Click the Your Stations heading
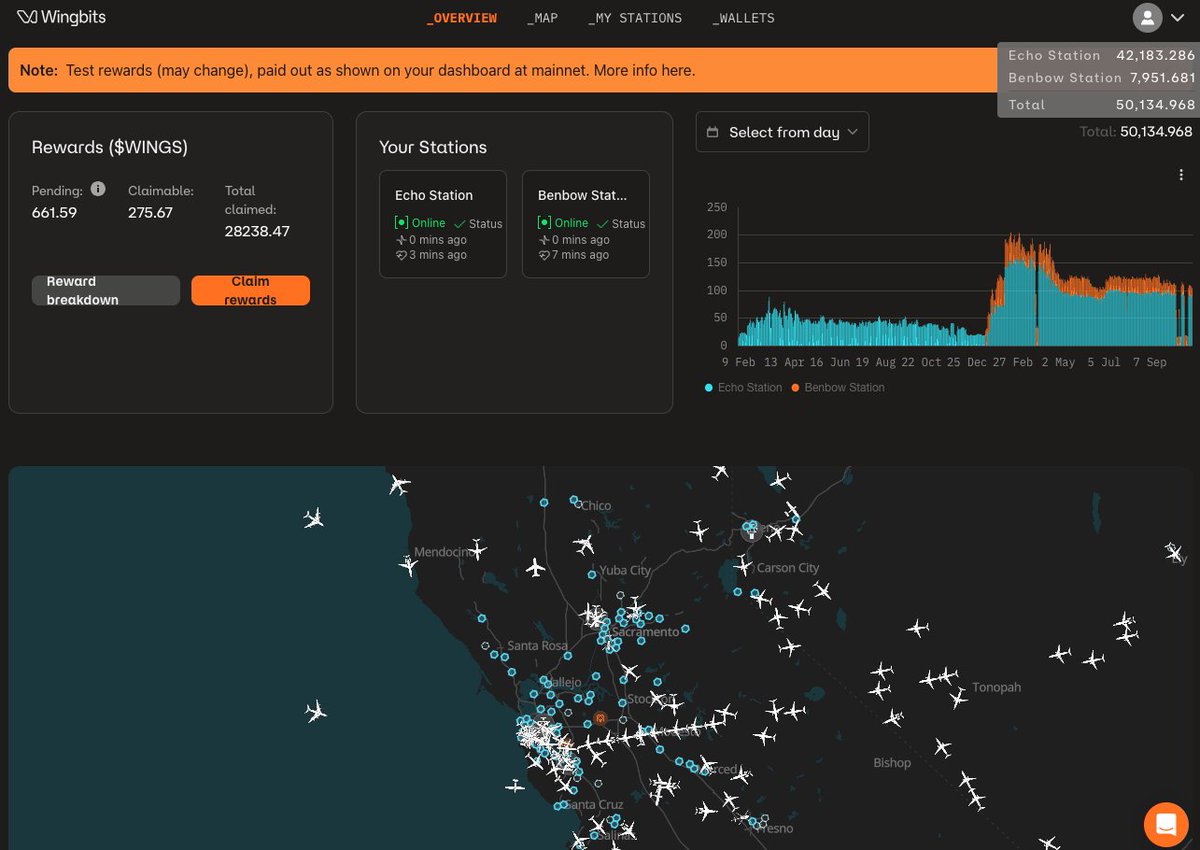Viewport: 1200px width, 850px height. click(433, 147)
